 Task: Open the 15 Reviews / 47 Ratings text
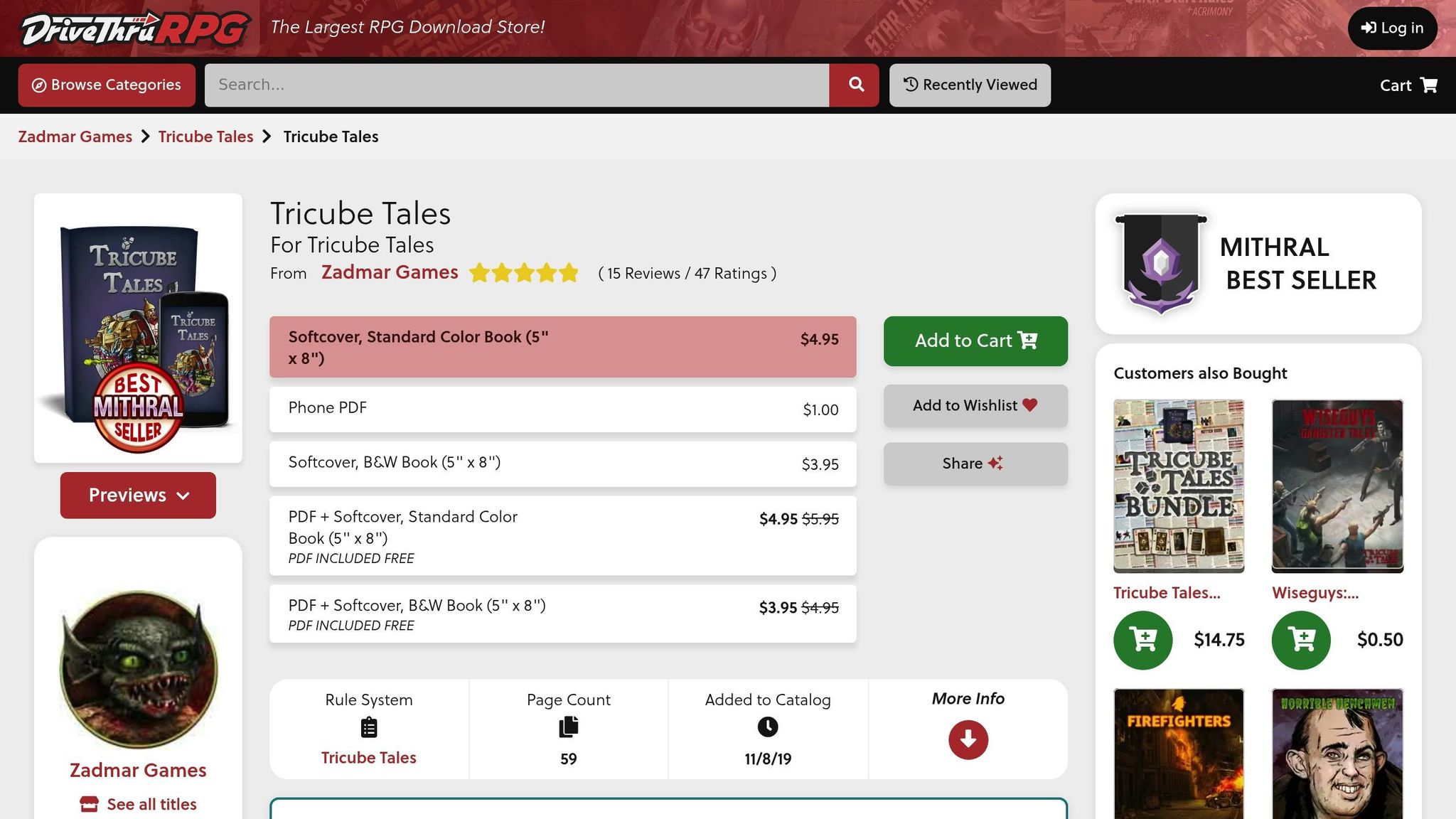point(687,274)
